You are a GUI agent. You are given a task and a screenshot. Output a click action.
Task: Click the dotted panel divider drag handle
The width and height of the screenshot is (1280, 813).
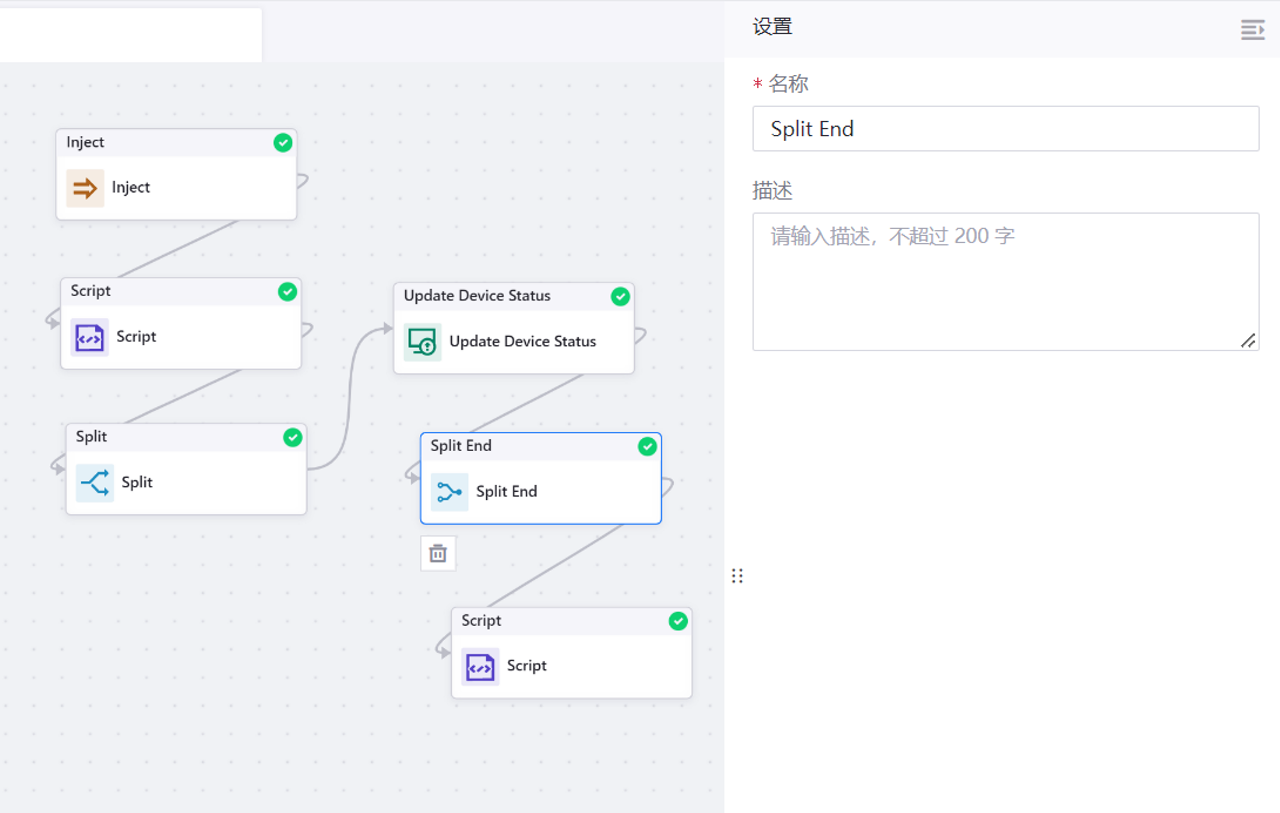click(x=737, y=576)
